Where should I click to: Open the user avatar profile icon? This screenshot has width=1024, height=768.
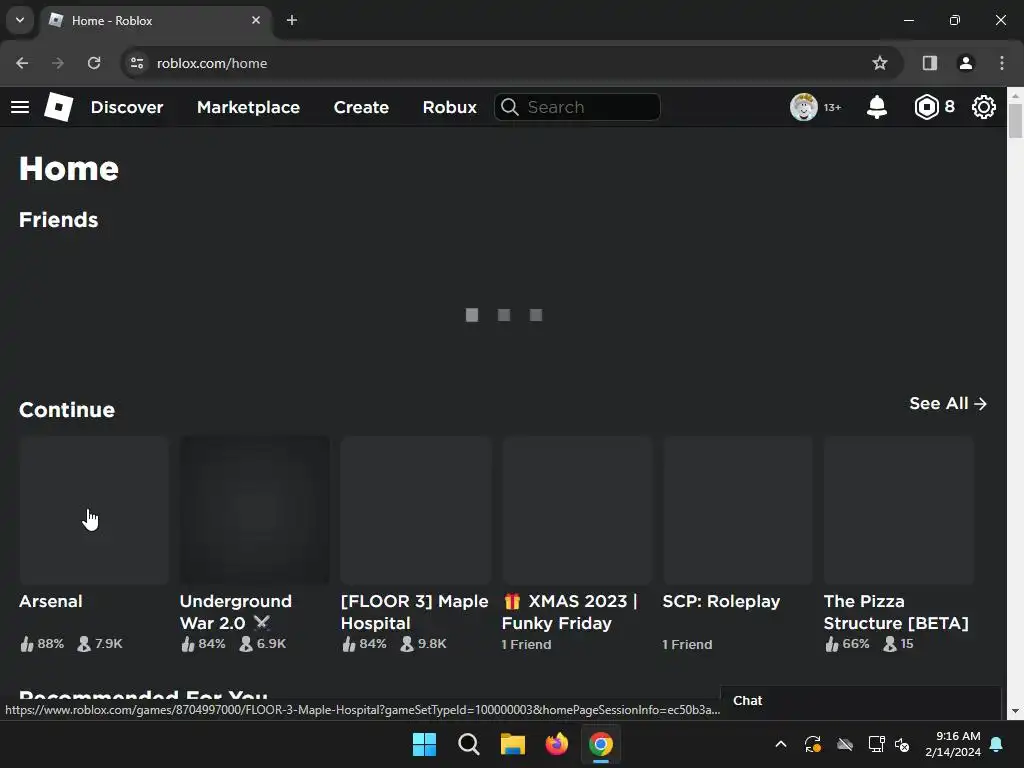pyautogui.click(x=803, y=107)
